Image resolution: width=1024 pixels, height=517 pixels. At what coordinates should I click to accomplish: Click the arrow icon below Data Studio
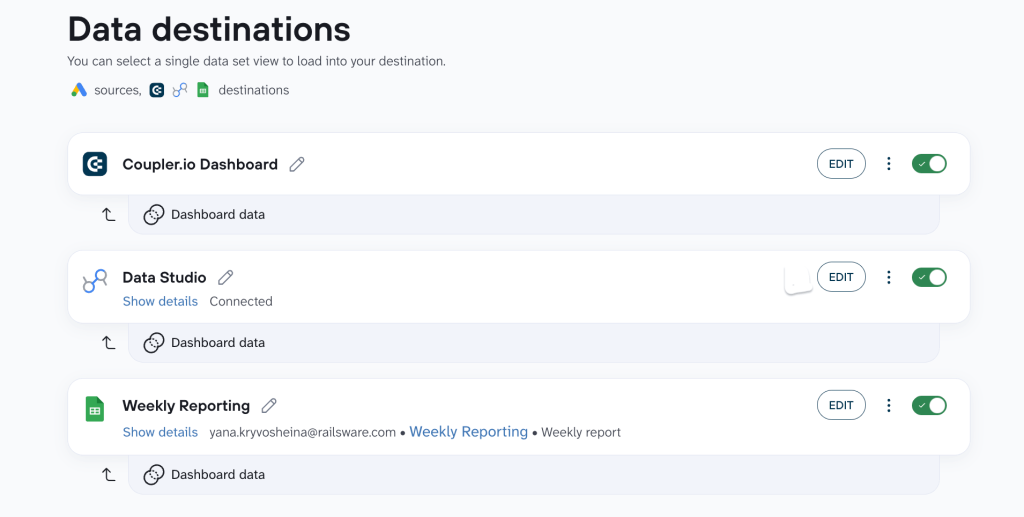pyautogui.click(x=108, y=342)
